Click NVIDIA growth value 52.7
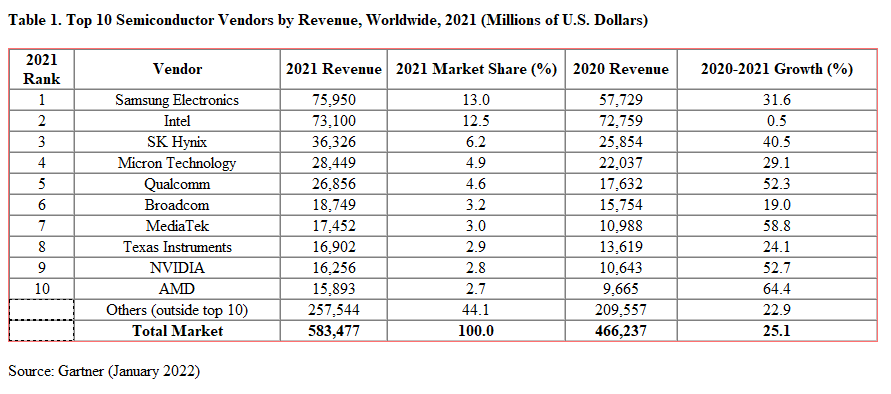This screenshot has height=394, width=891. pos(777,268)
